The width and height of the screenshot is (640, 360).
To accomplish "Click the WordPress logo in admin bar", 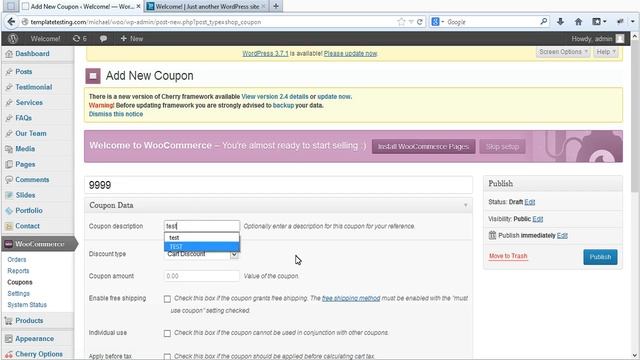I will (13, 39).
